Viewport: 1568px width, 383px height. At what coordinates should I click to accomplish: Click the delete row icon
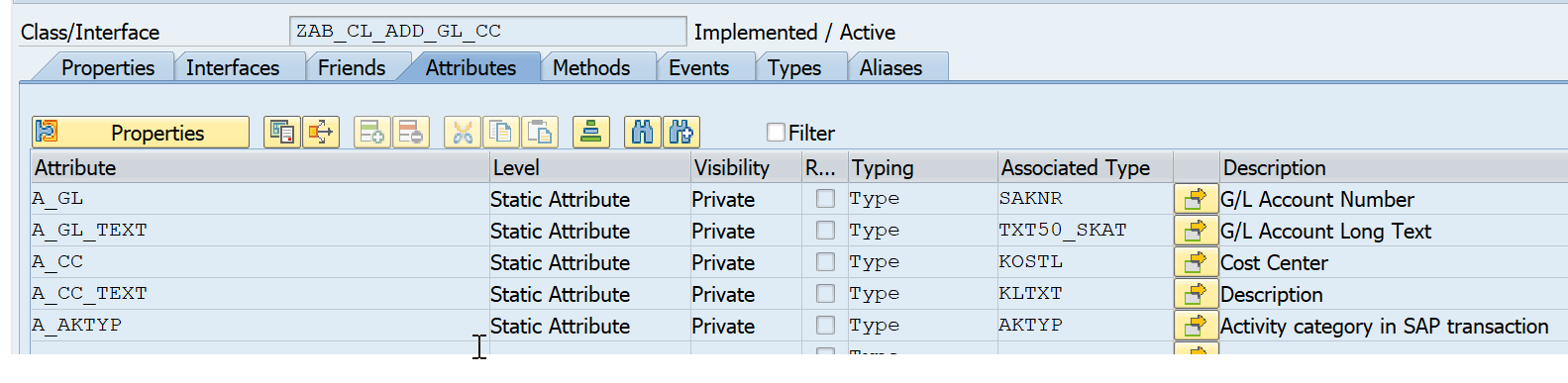(411, 133)
